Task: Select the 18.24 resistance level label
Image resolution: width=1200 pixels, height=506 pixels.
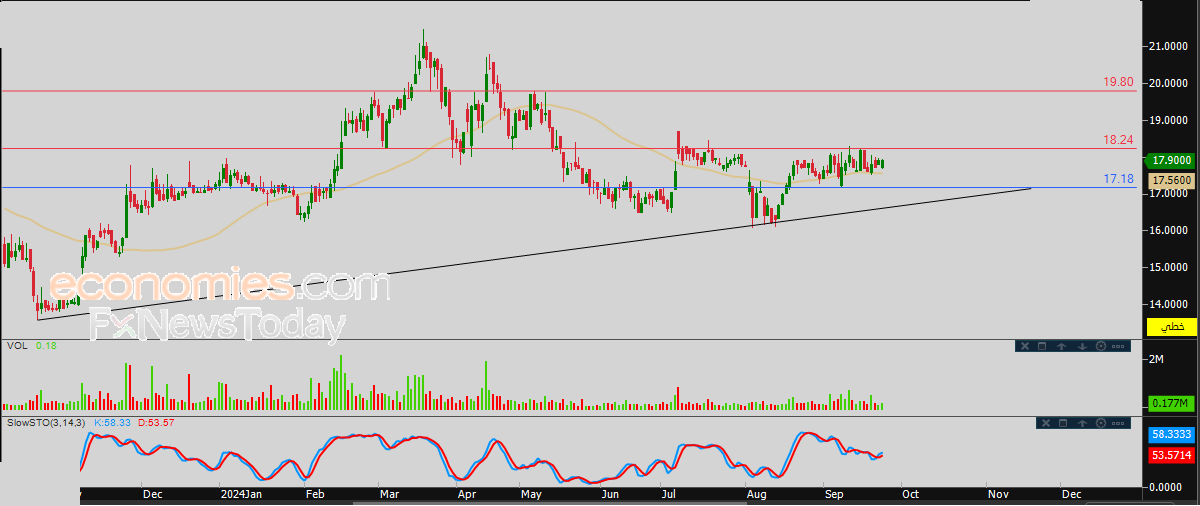Action: coord(1117,140)
